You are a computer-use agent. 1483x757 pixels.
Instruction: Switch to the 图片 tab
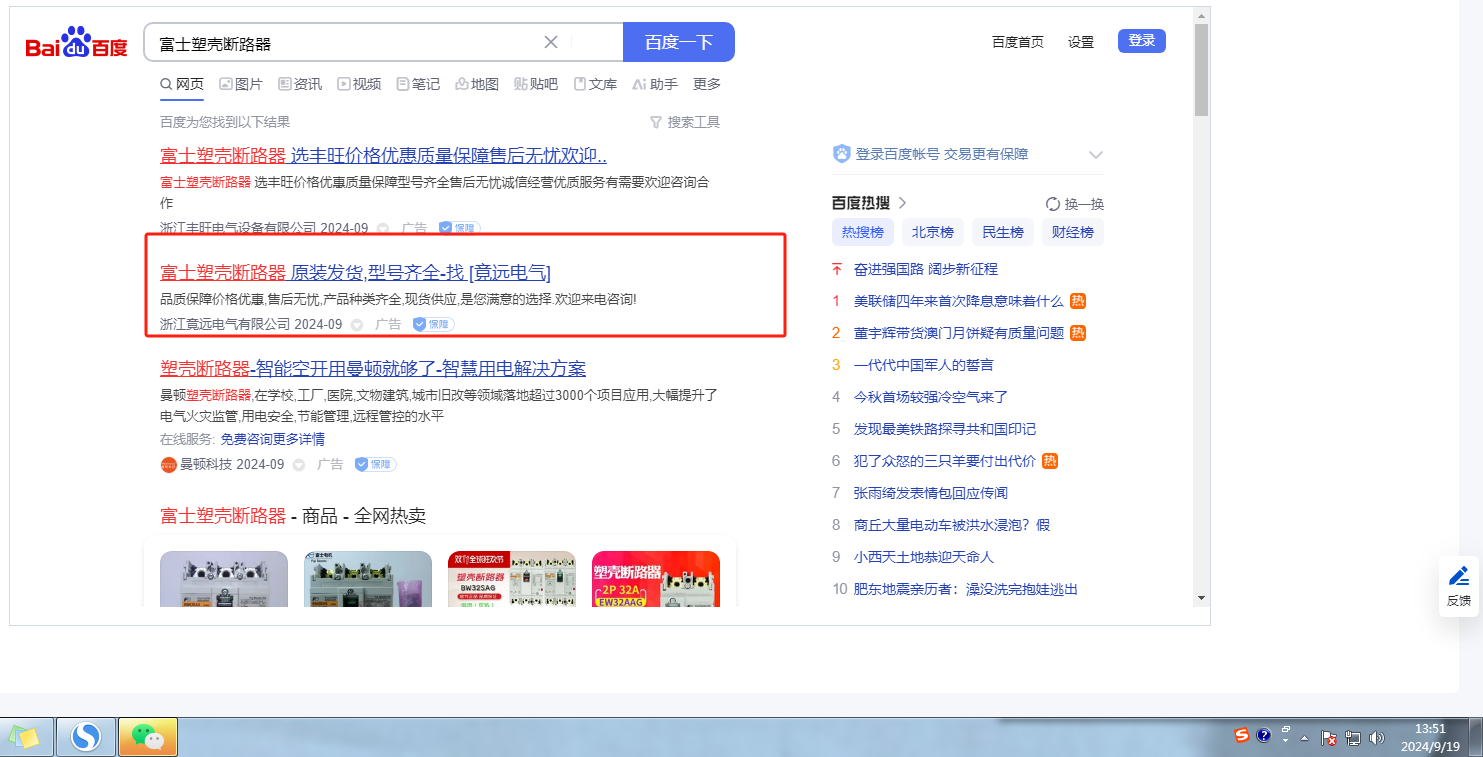(x=241, y=84)
